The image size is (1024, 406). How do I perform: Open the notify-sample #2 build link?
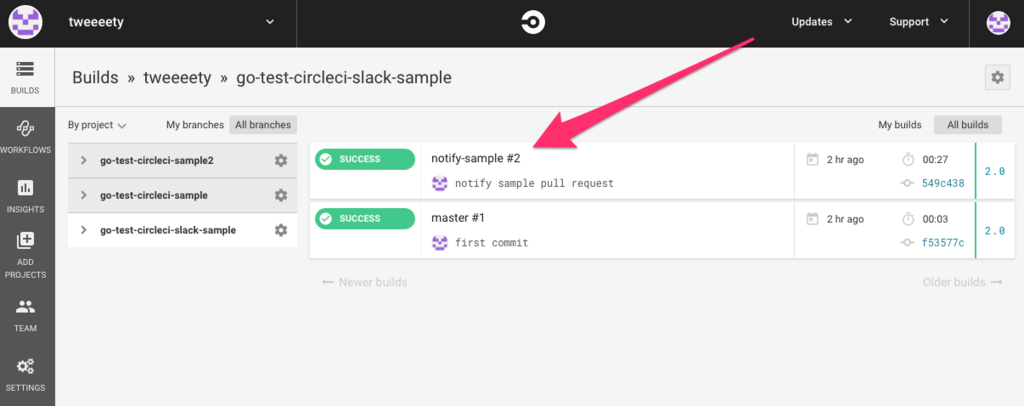point(475,158)
